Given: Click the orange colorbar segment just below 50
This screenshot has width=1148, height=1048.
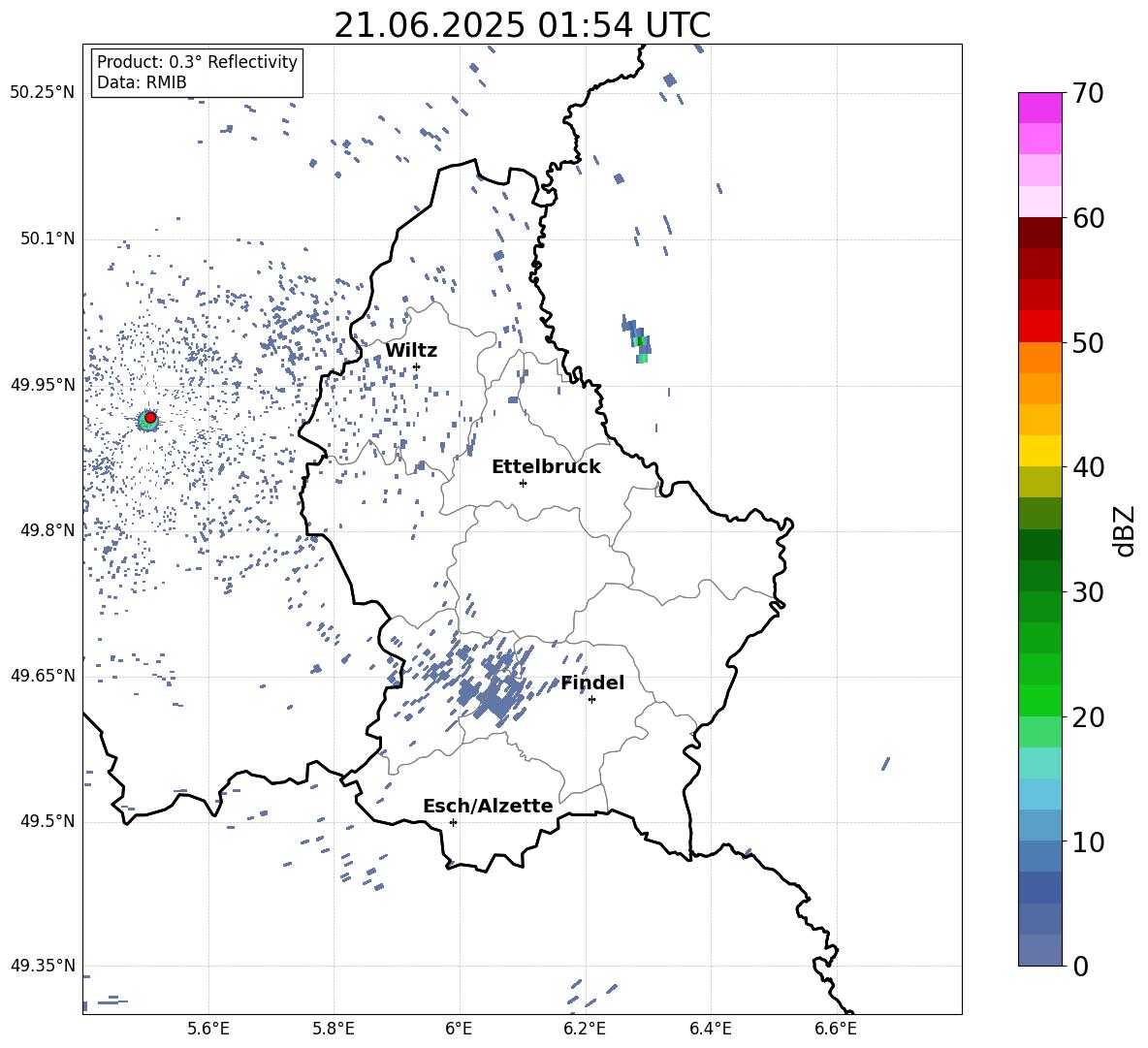Looking at the screenshot, I should [1039, 358].
